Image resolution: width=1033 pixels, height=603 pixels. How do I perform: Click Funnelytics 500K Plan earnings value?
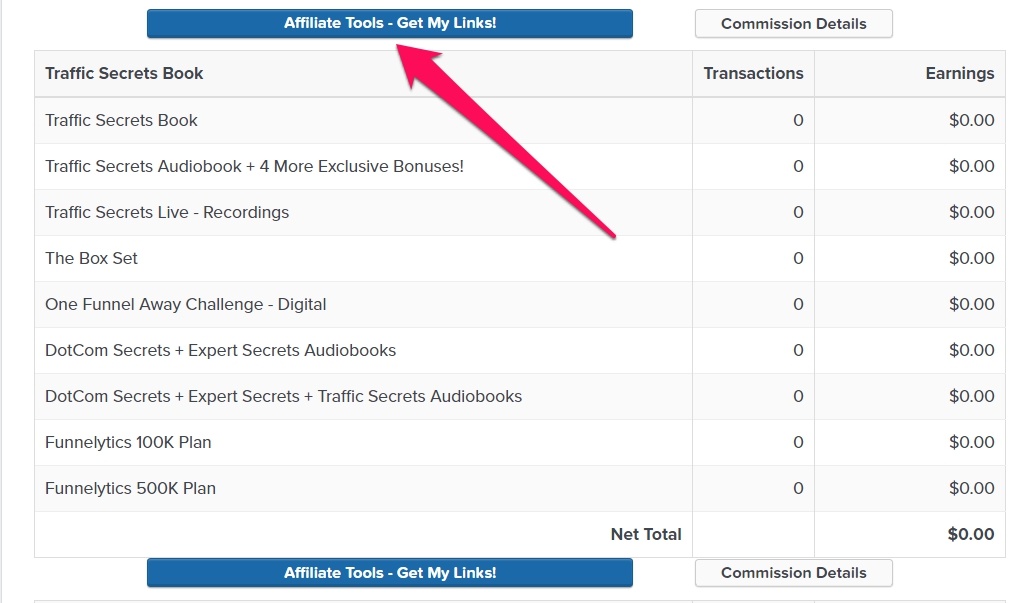(971, 488)
